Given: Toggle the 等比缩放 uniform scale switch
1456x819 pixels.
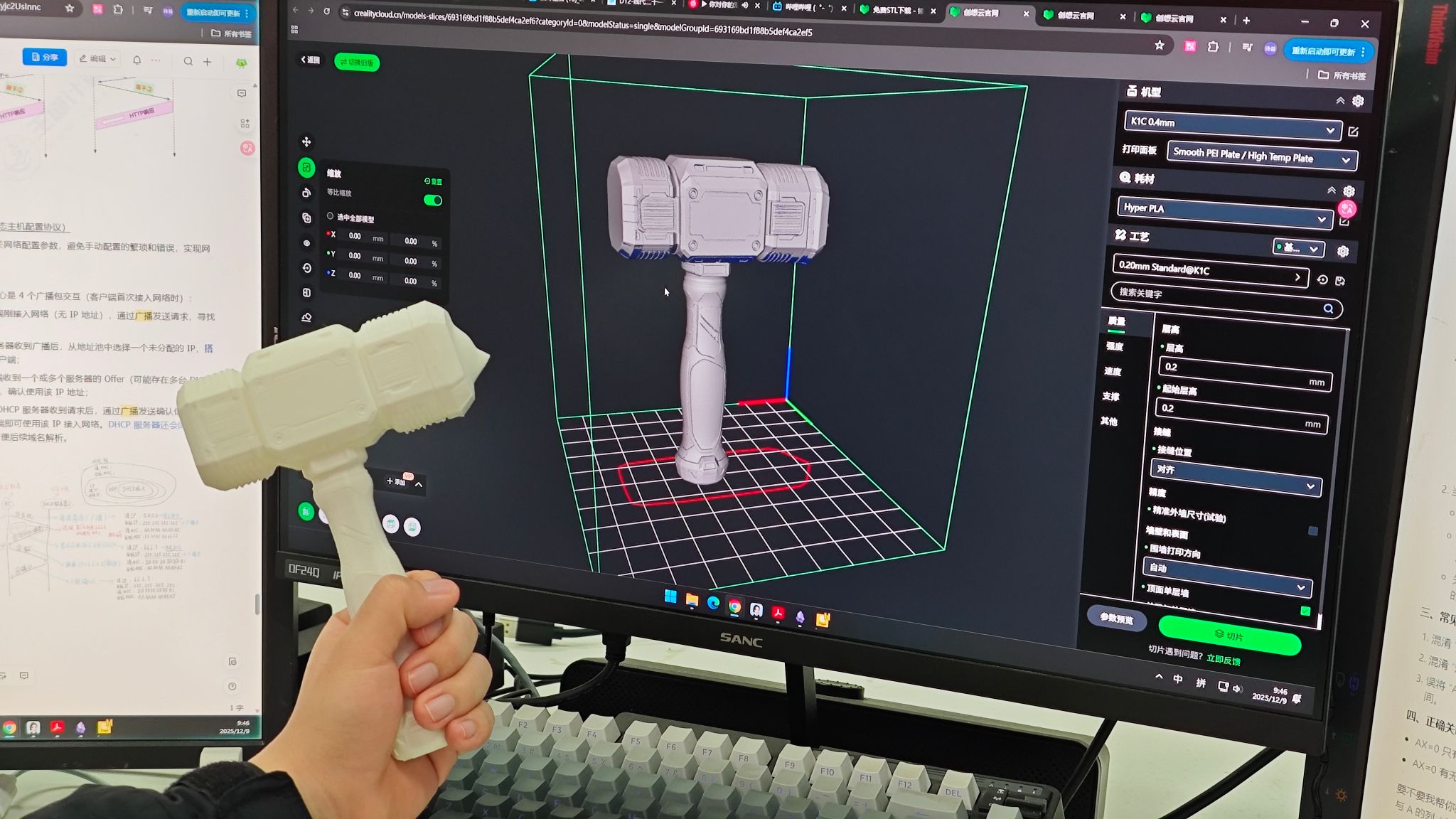Looking at the screenshot, I should [x=433, y=200].
